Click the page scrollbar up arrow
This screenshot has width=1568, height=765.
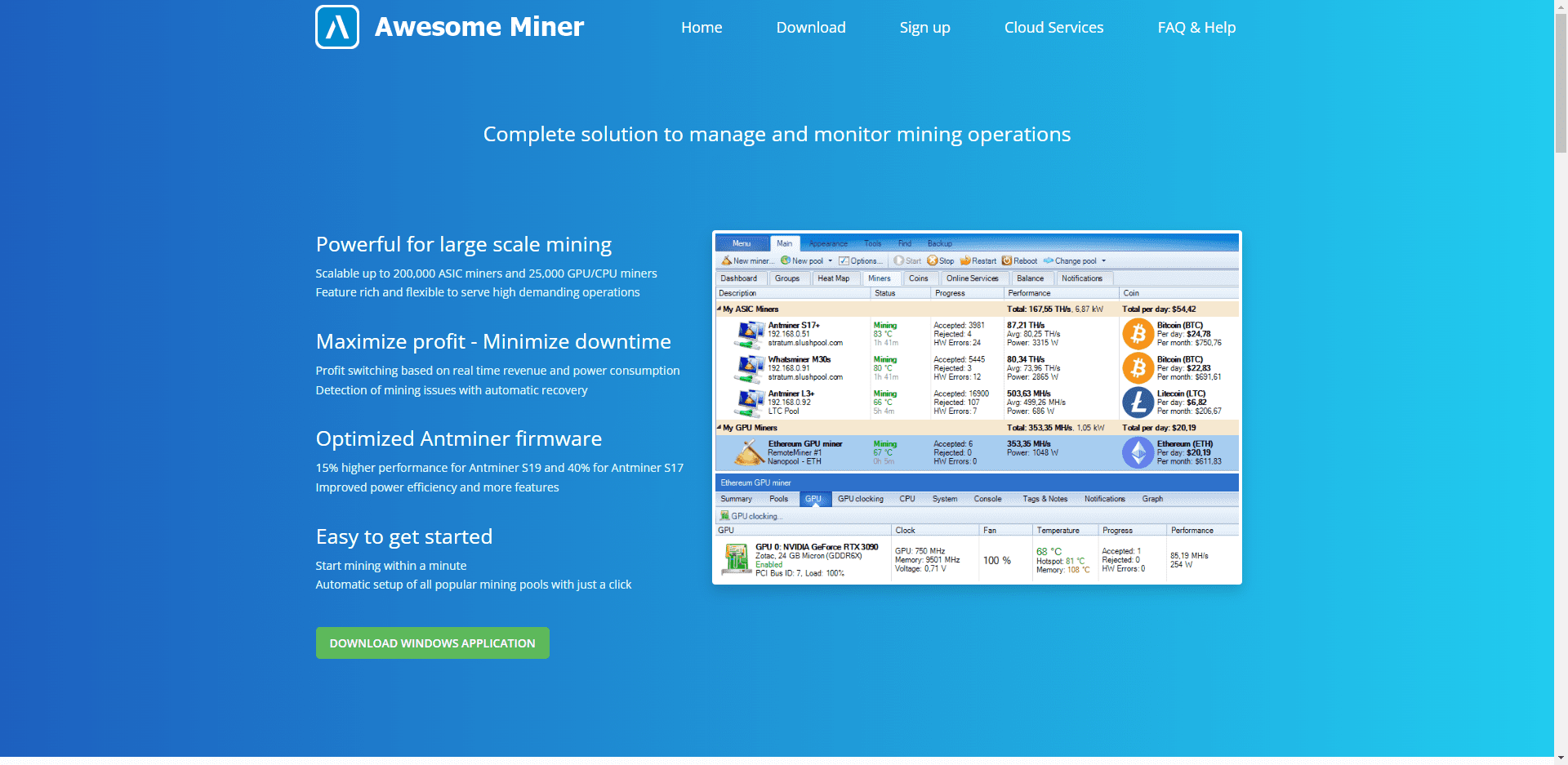(x=1561, y=7)
